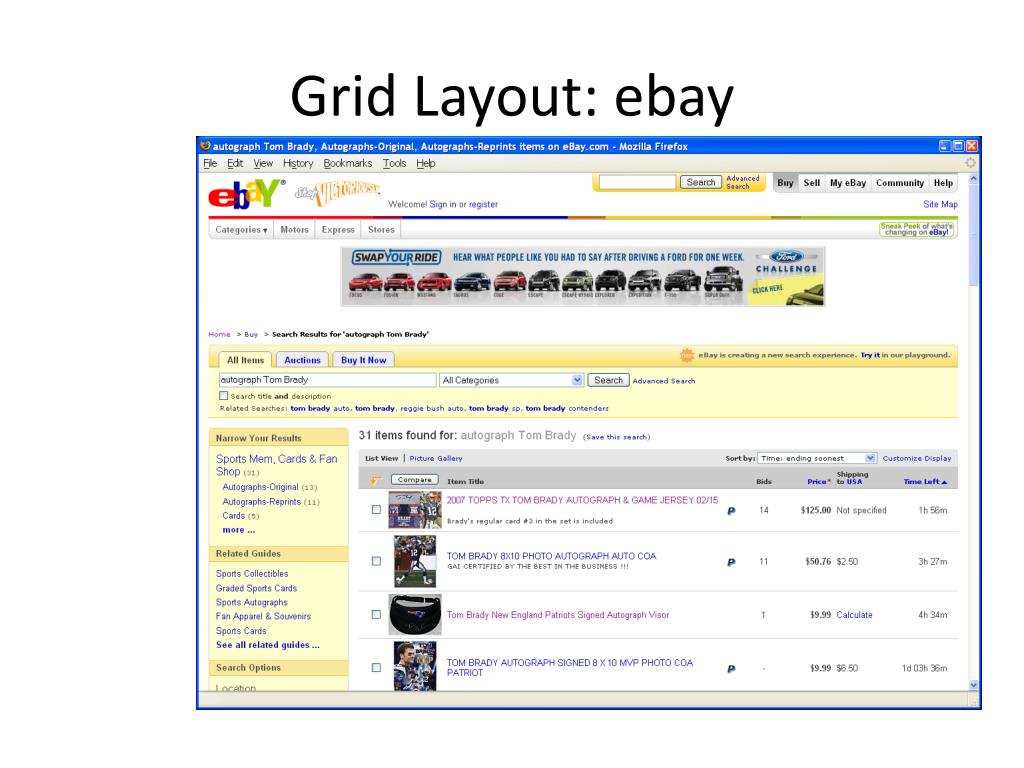Open Autographs-Original category link

pyautogui.click(x=260, y=487)
